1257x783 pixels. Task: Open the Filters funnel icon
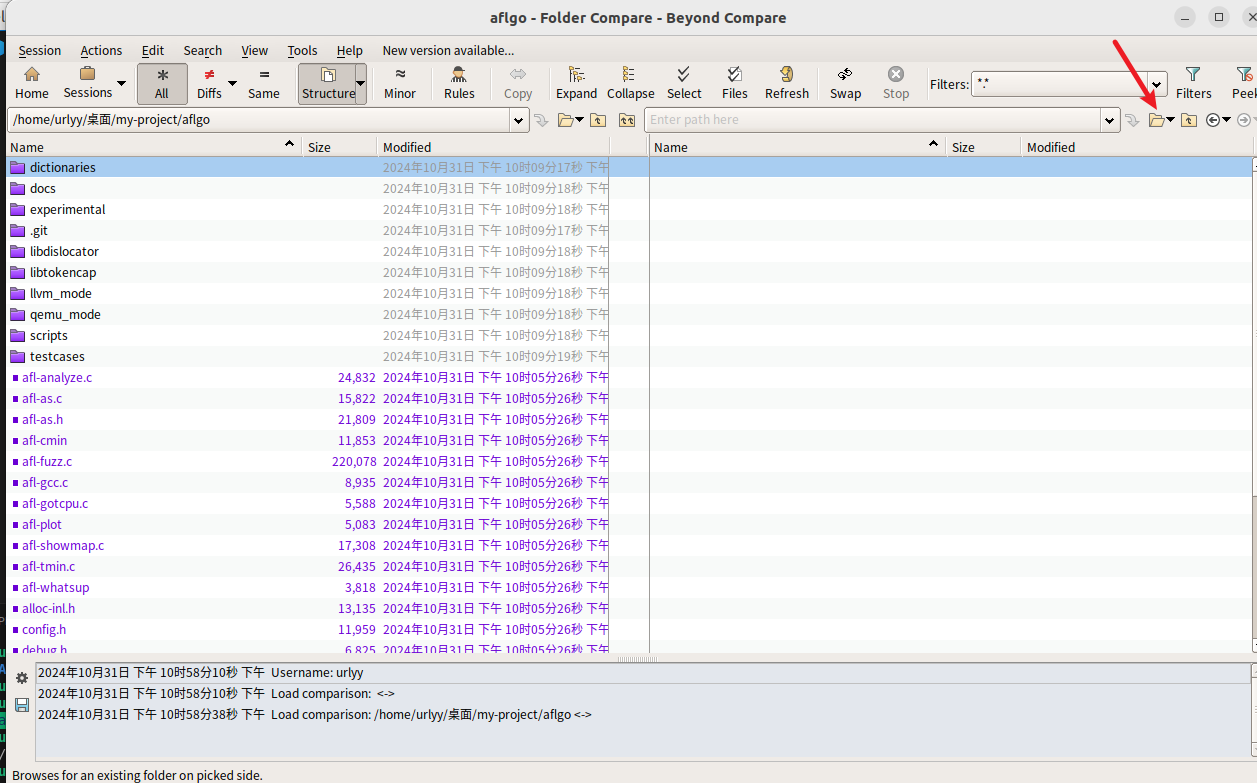1193,83
